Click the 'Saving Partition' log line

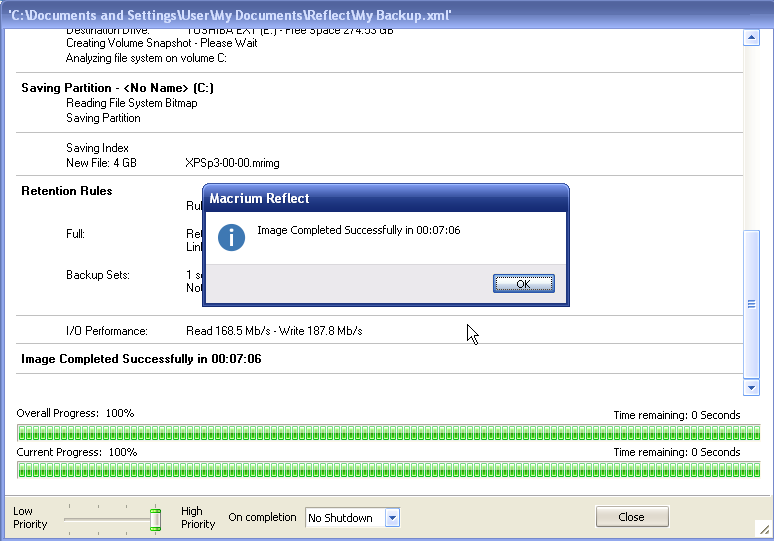tap(103, 118)
